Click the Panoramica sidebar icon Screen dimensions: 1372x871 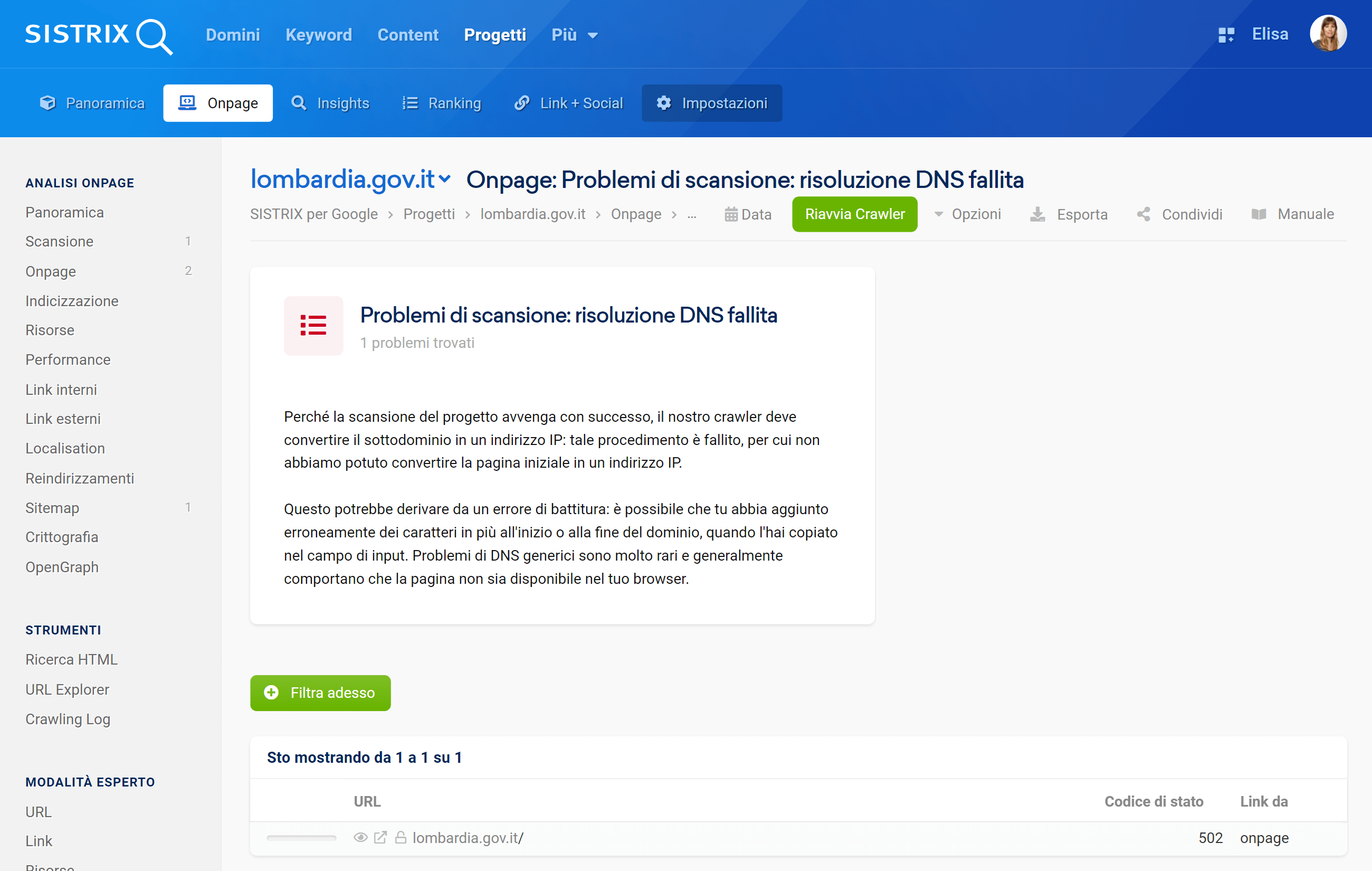[65, 212]
